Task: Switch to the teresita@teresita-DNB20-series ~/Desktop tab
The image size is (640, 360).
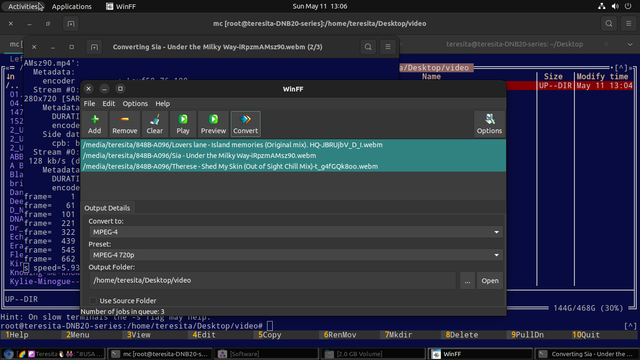Action: [x=514, y=44]
